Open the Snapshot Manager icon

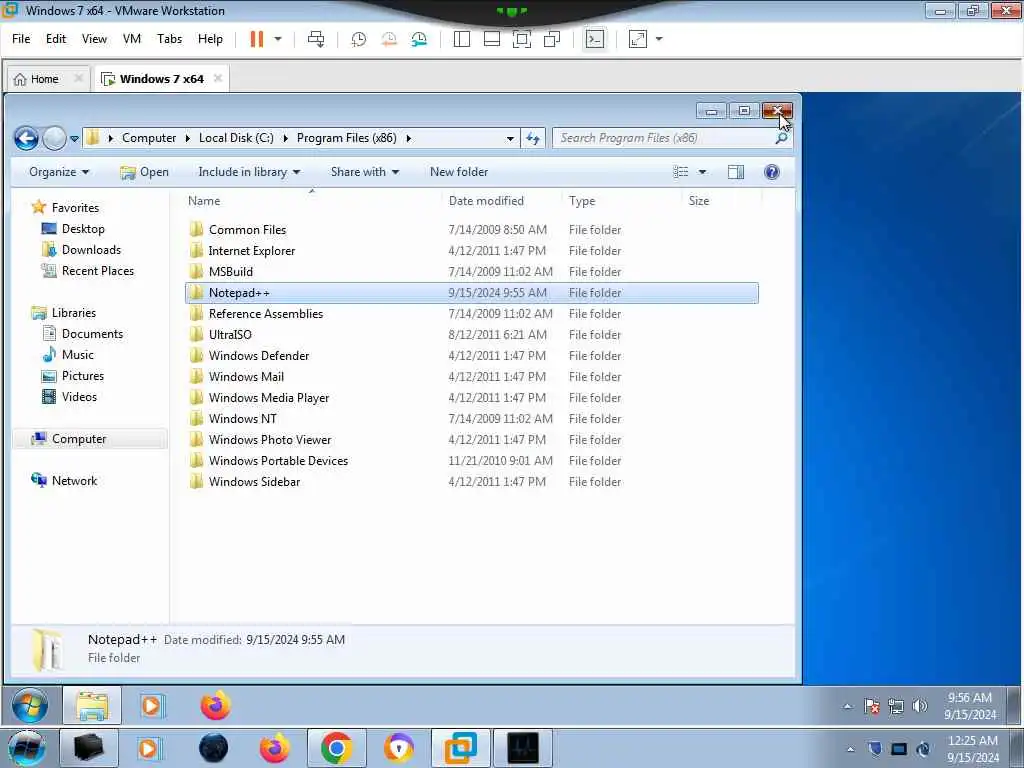coord(419,39)
